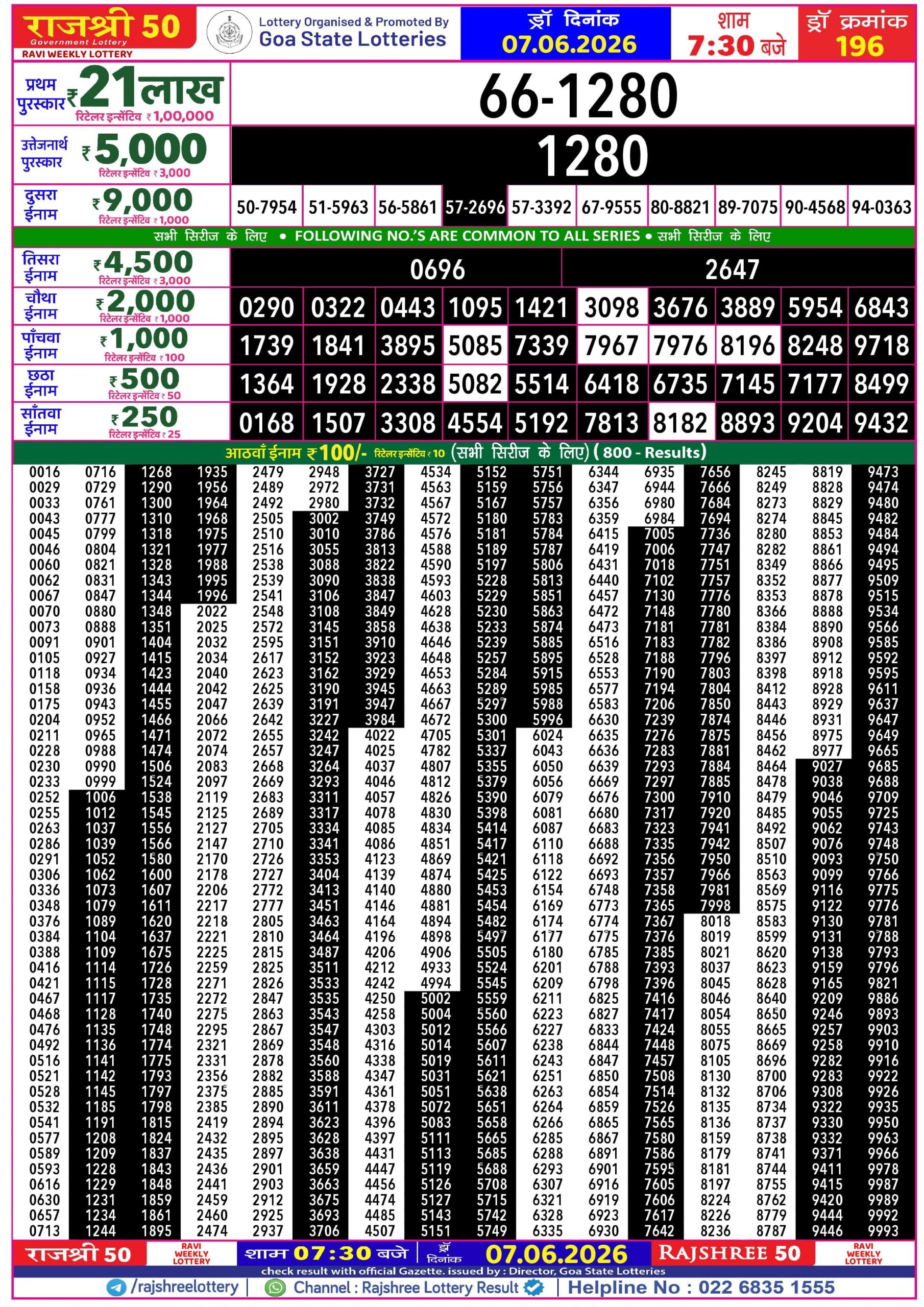
Task: Click the blue verified badge icon
Action: 534,1288
